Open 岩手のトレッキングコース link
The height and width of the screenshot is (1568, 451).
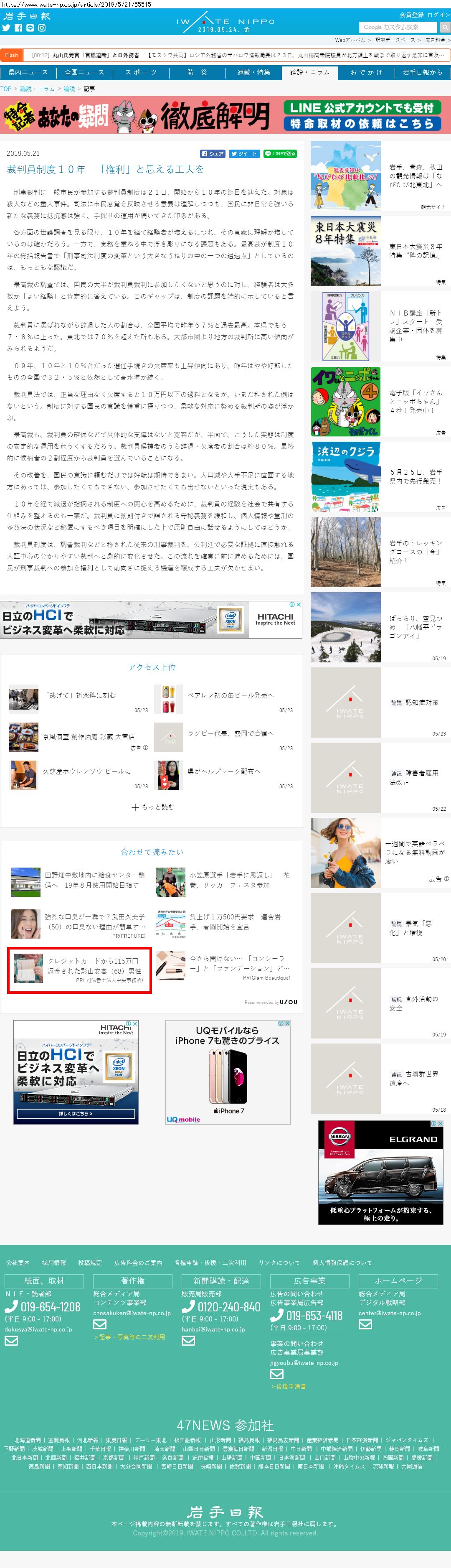(416, 552)
